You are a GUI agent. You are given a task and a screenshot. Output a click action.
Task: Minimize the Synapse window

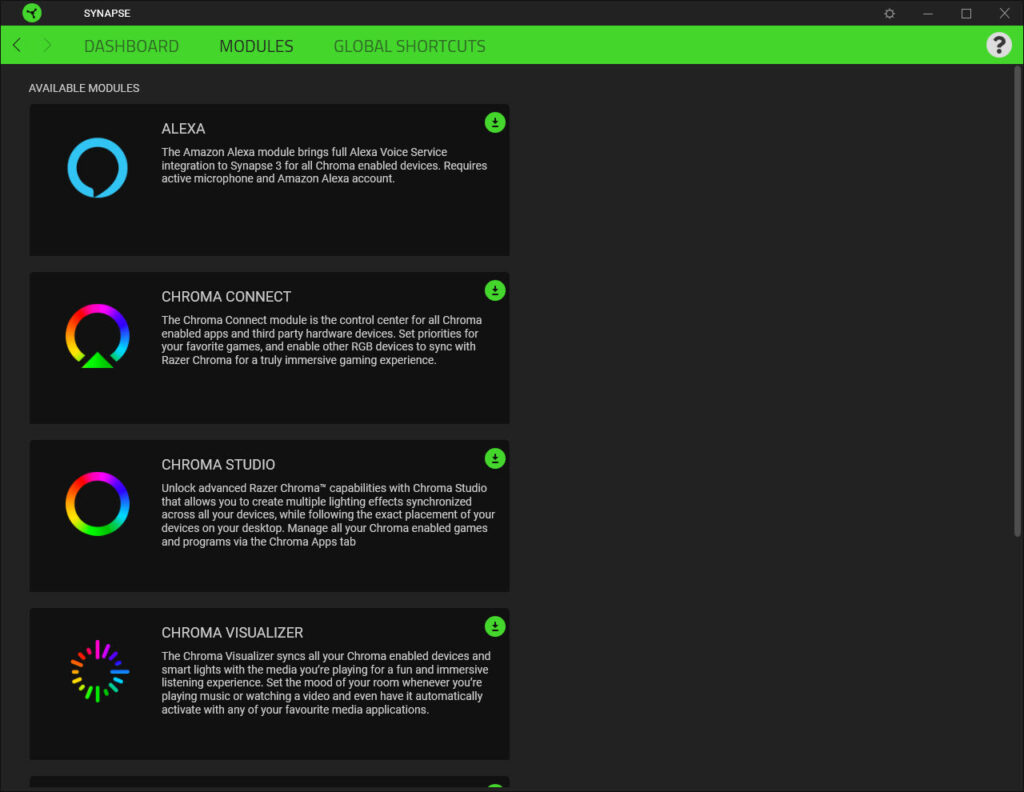click(x=927, y=13)
